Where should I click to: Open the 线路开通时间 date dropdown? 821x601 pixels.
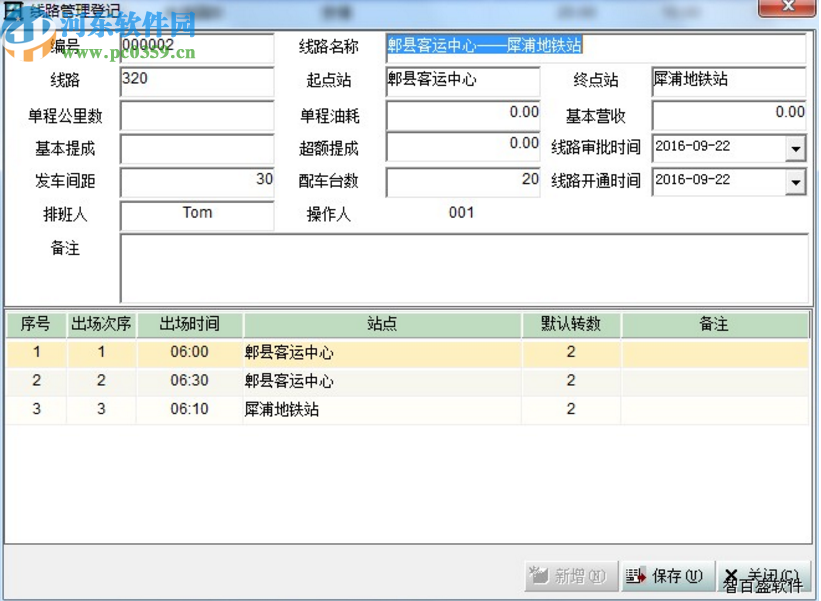[795, 182]
